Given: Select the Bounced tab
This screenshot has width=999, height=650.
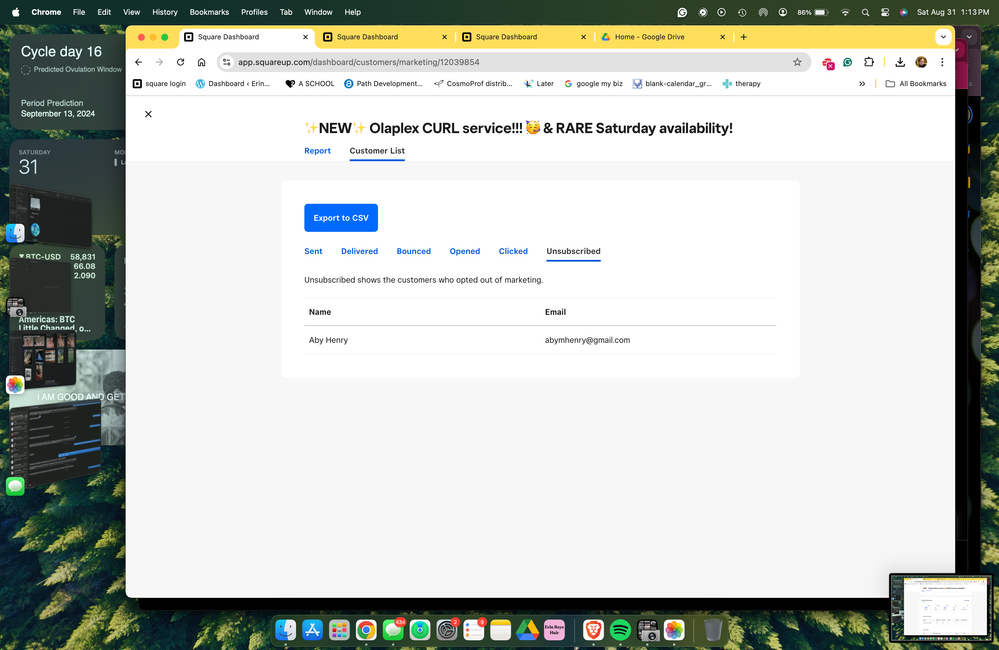Looking at the screenshot, I should click(x=413, y=251).
